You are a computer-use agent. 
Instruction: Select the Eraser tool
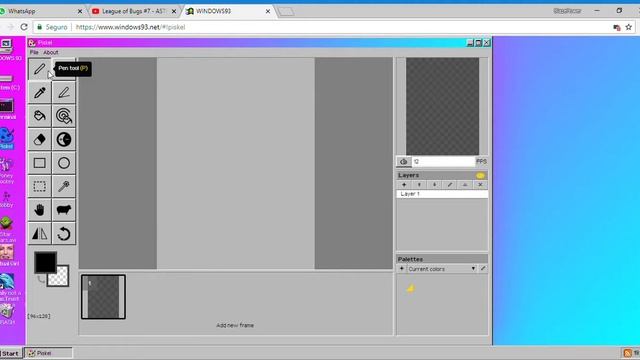[40, 140]
